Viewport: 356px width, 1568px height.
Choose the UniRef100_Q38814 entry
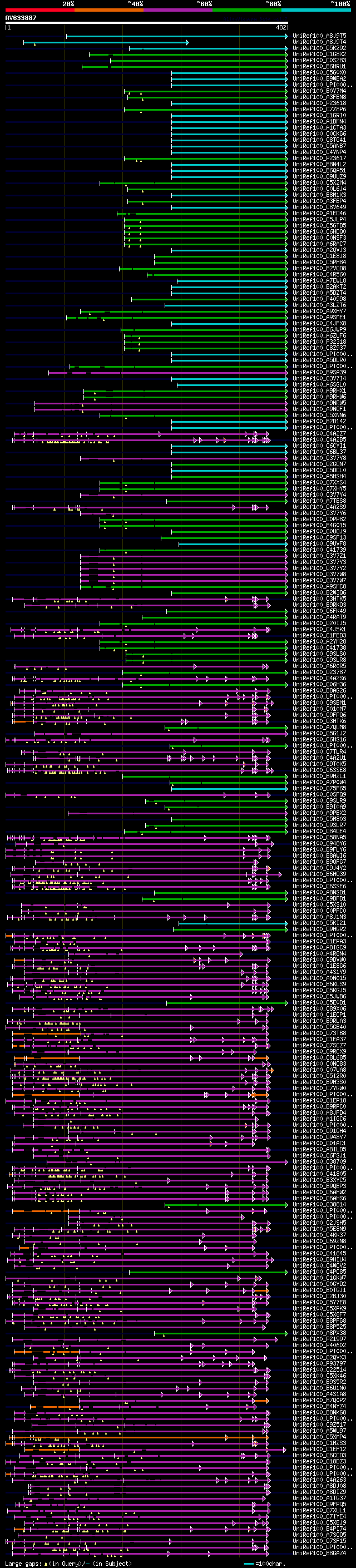point(319,1205)
